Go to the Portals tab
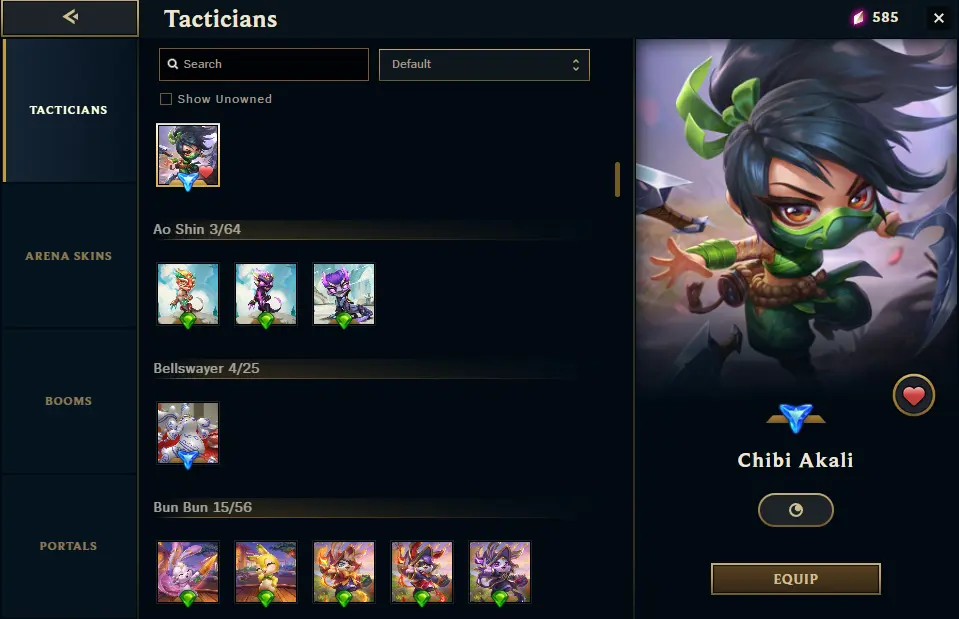Viewport: 959px width, 619px height. click(68, 546)
